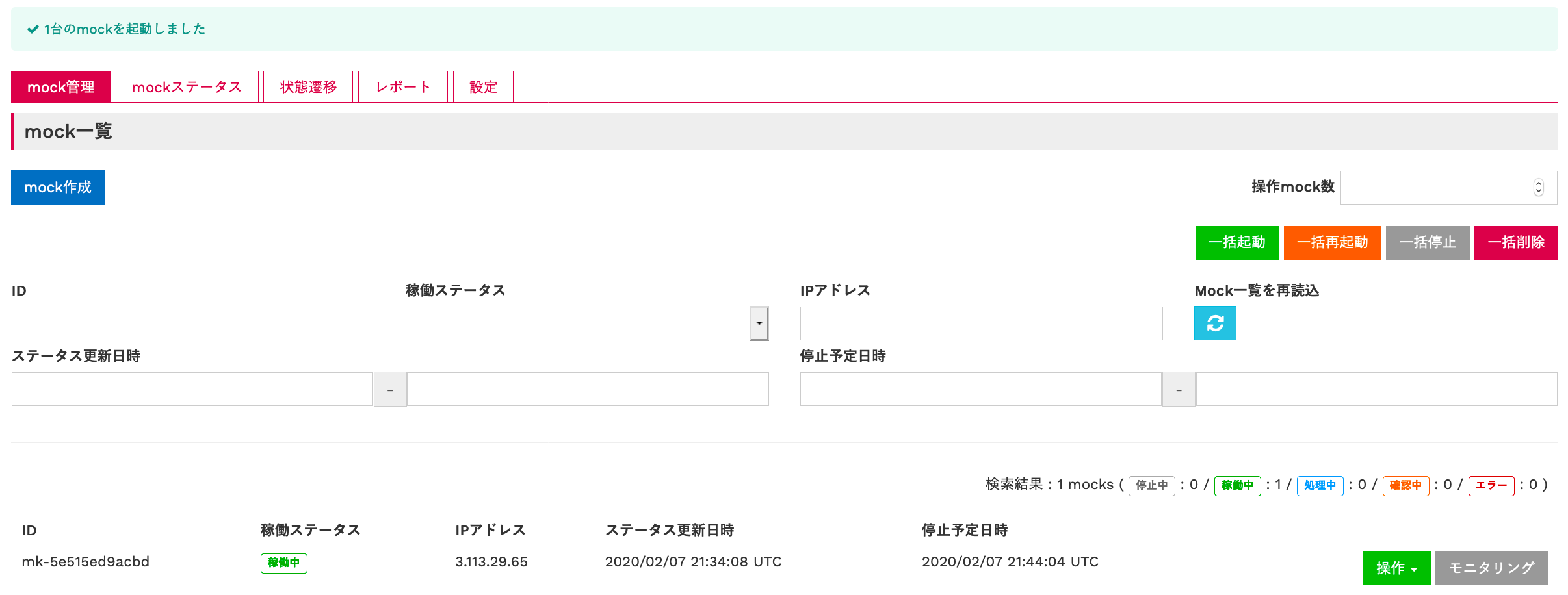Open the レポート tab
1568x595 pixels.
[x=402, y=86]
